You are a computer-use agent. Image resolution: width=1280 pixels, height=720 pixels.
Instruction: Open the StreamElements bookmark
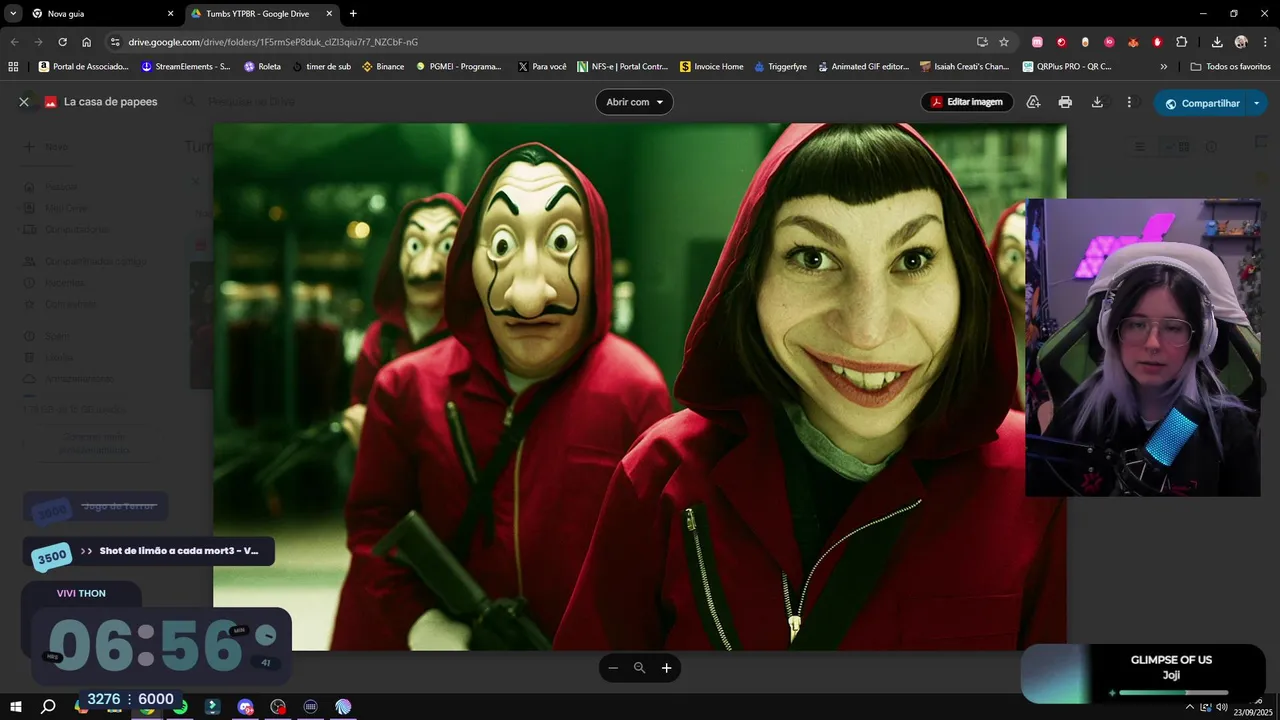[x=186, y=66]
